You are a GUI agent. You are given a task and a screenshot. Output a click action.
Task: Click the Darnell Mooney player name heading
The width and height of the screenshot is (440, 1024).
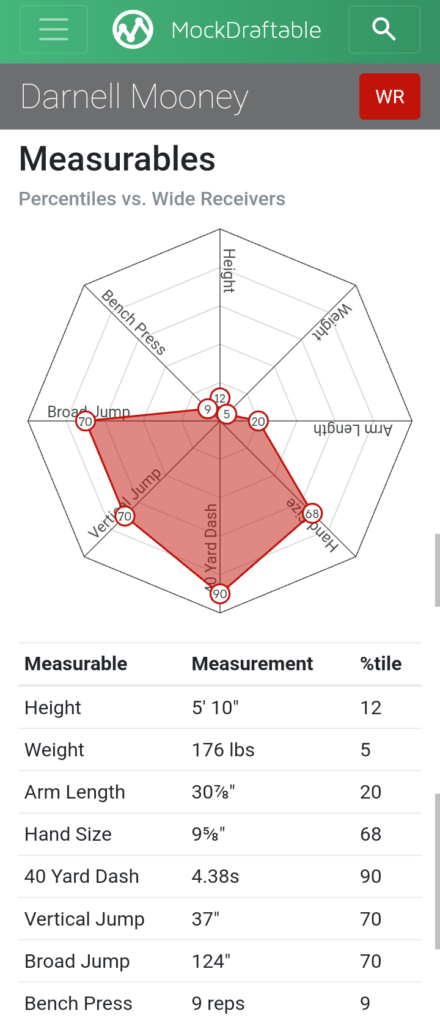pyautogui.click(x=134, y=97)
